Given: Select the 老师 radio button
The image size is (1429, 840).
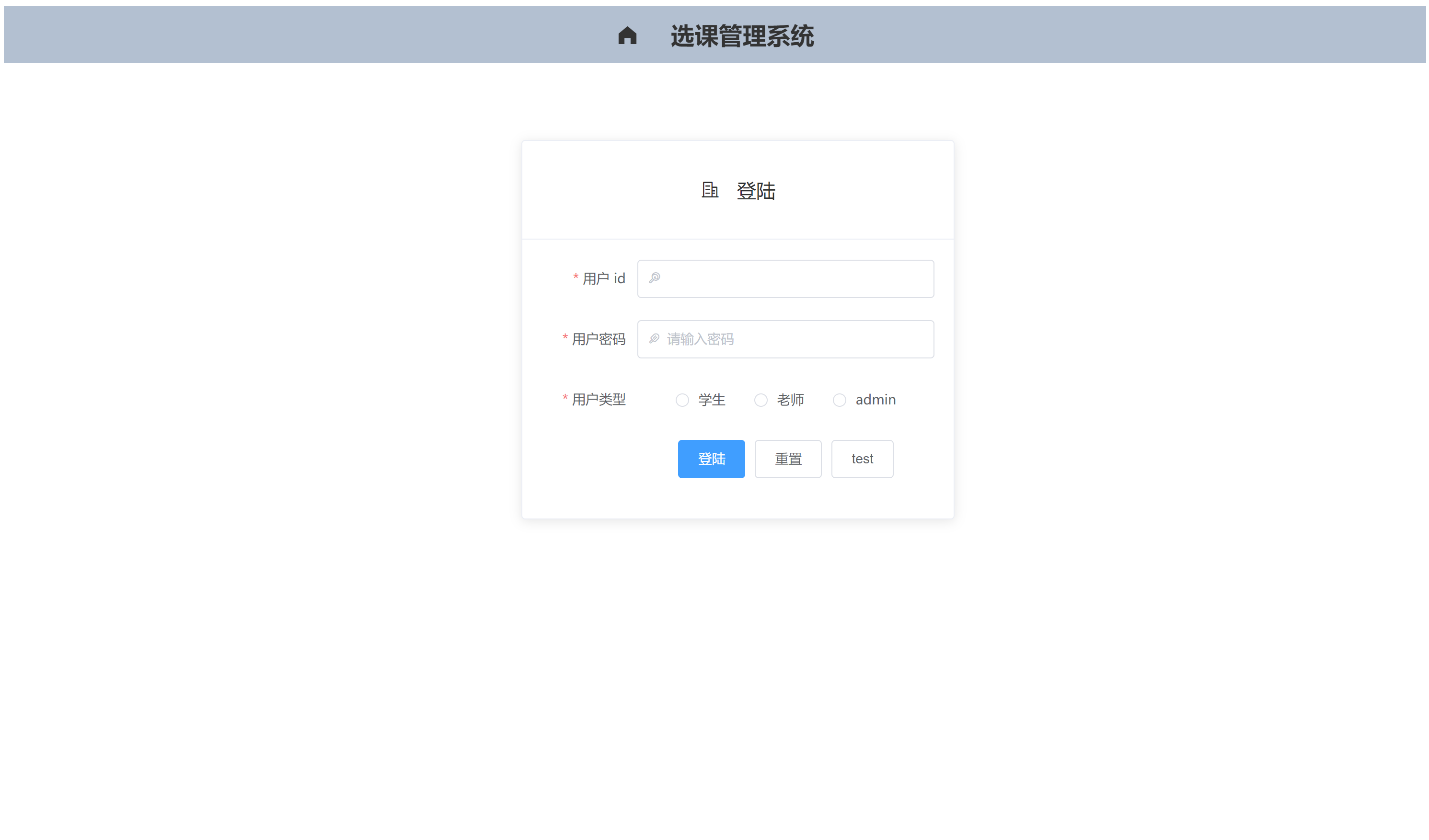Looking at the screenshot, I should 761,400.
